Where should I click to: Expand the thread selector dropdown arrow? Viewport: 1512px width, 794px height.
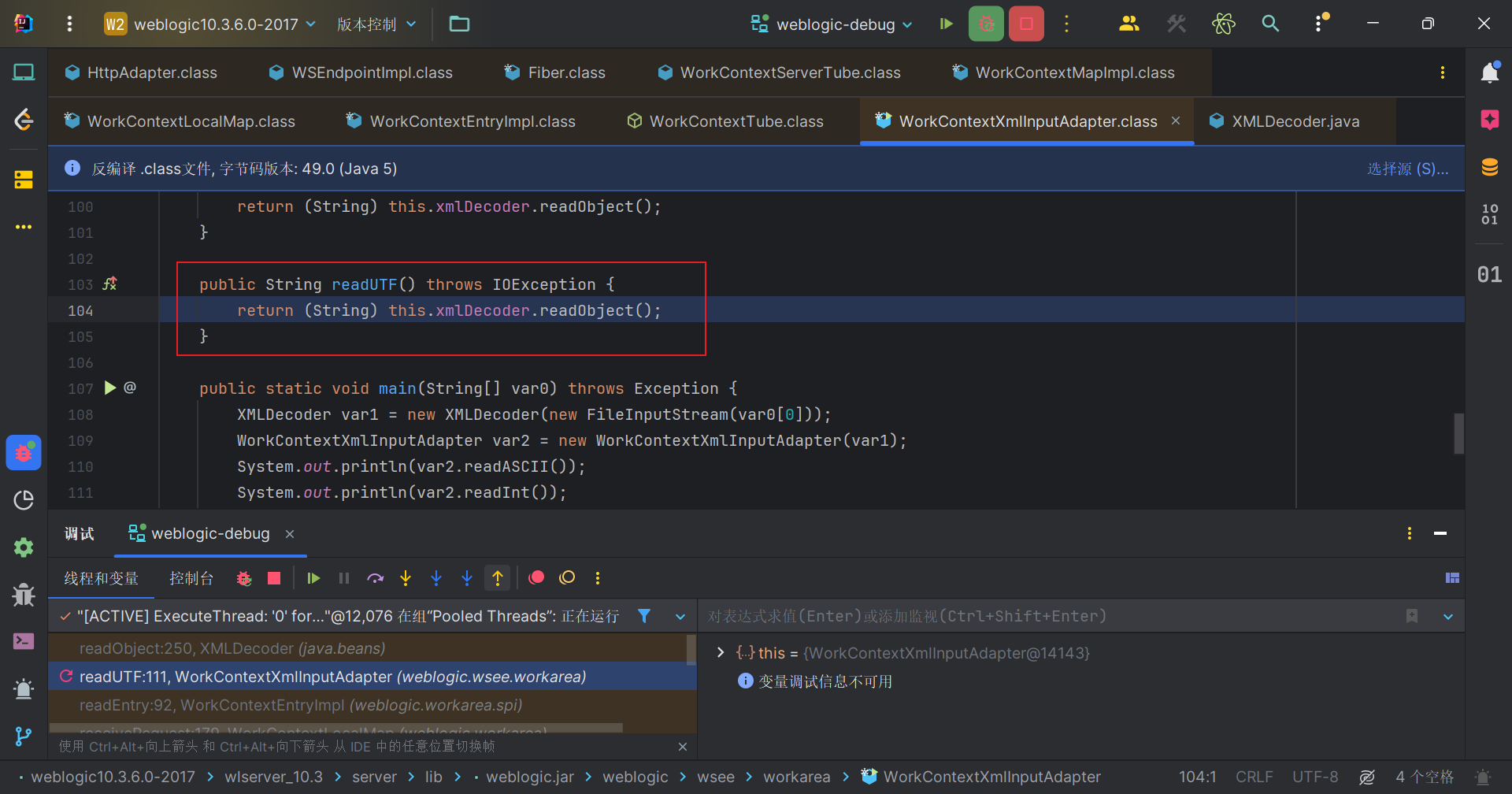[680, 616]
